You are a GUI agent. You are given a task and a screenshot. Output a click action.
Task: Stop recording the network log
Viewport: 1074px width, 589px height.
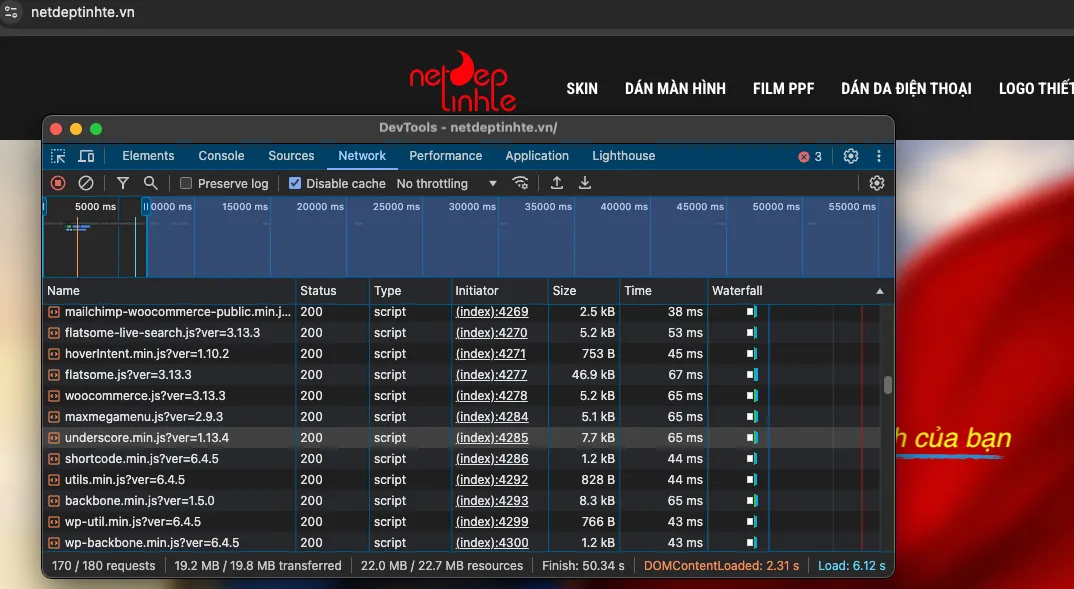click(x=58, y=183)
